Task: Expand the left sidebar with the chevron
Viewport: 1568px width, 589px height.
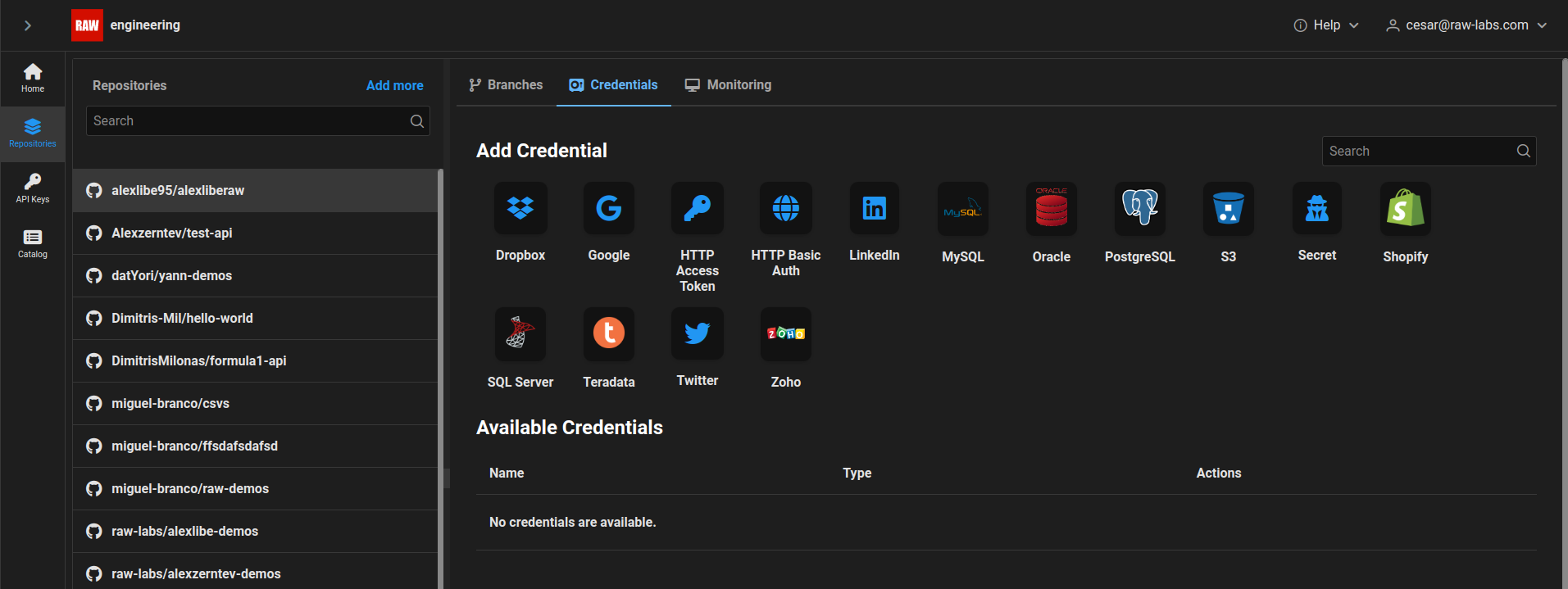Action: (x=28, y=25)
